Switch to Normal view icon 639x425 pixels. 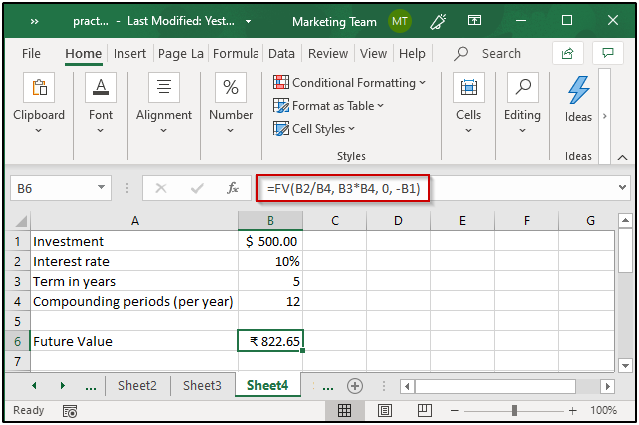[x=344, y=410]
